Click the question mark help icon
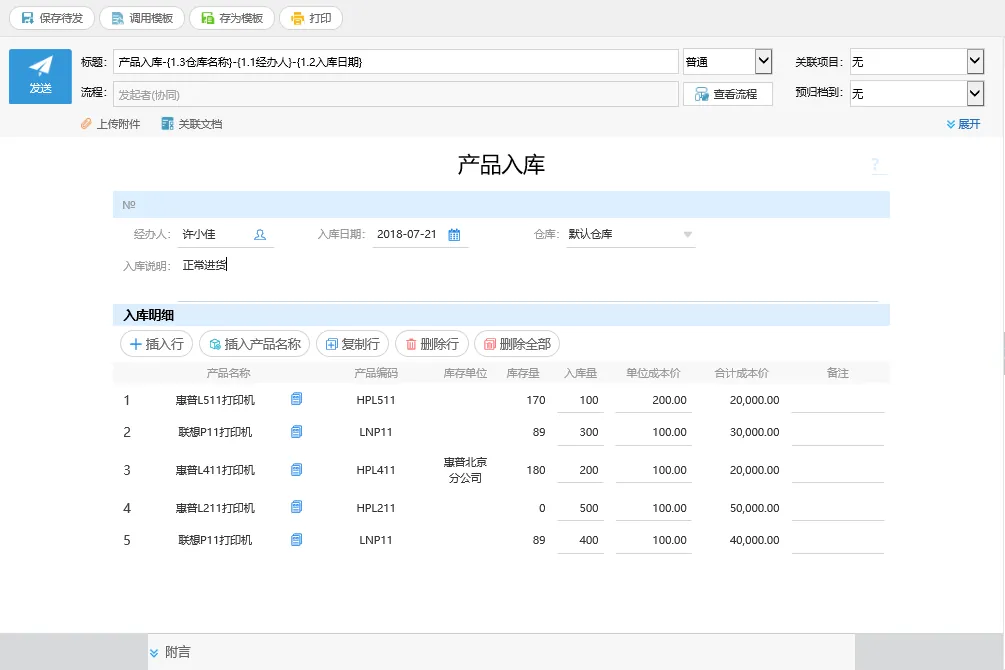Screen dimensions: 1005x670 [x=876, y=164]
